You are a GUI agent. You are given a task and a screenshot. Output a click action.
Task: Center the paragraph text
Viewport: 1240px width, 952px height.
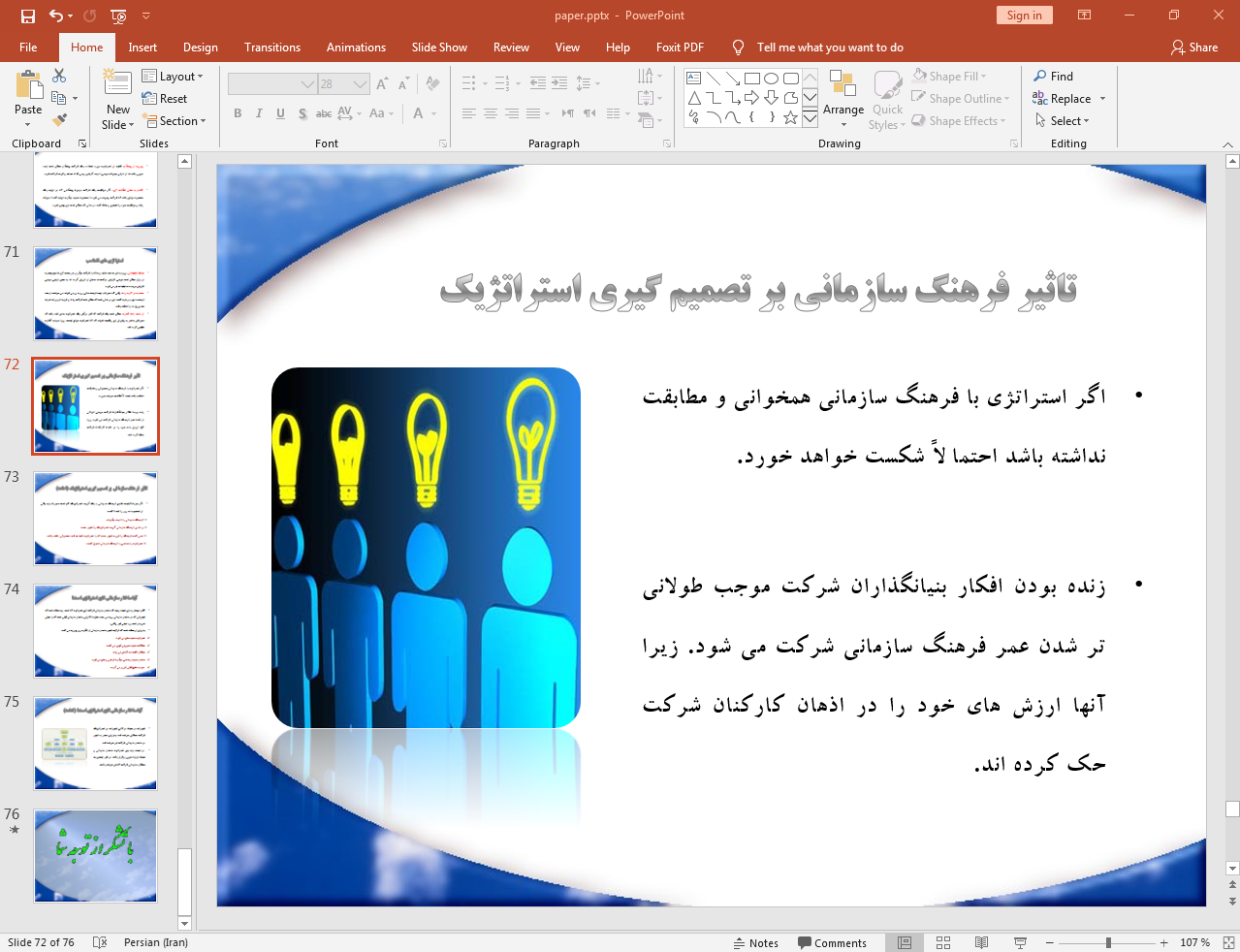(x=491, y=113)
